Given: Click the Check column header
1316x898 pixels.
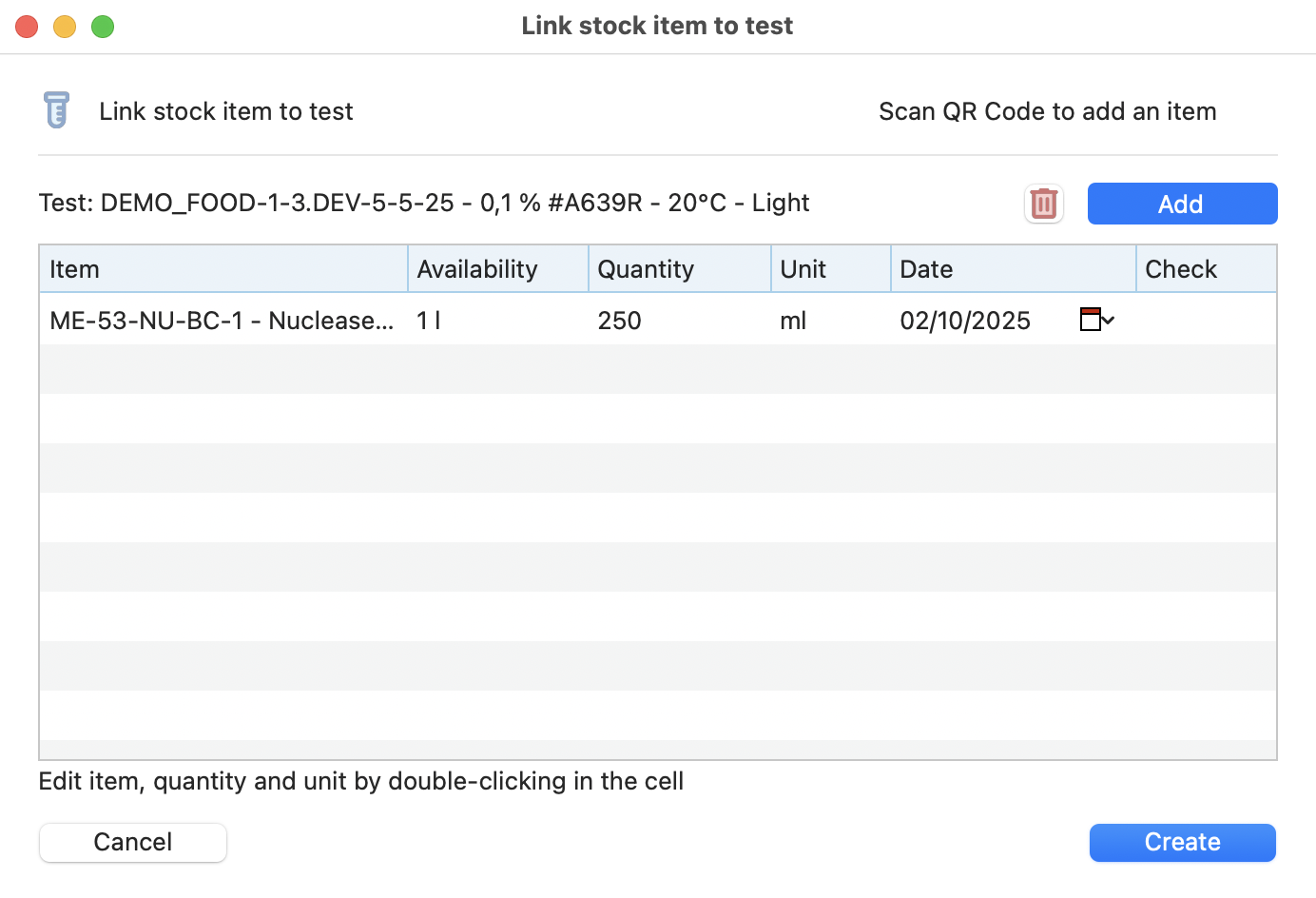Looking at the screenshot, I should (1205, 269).
